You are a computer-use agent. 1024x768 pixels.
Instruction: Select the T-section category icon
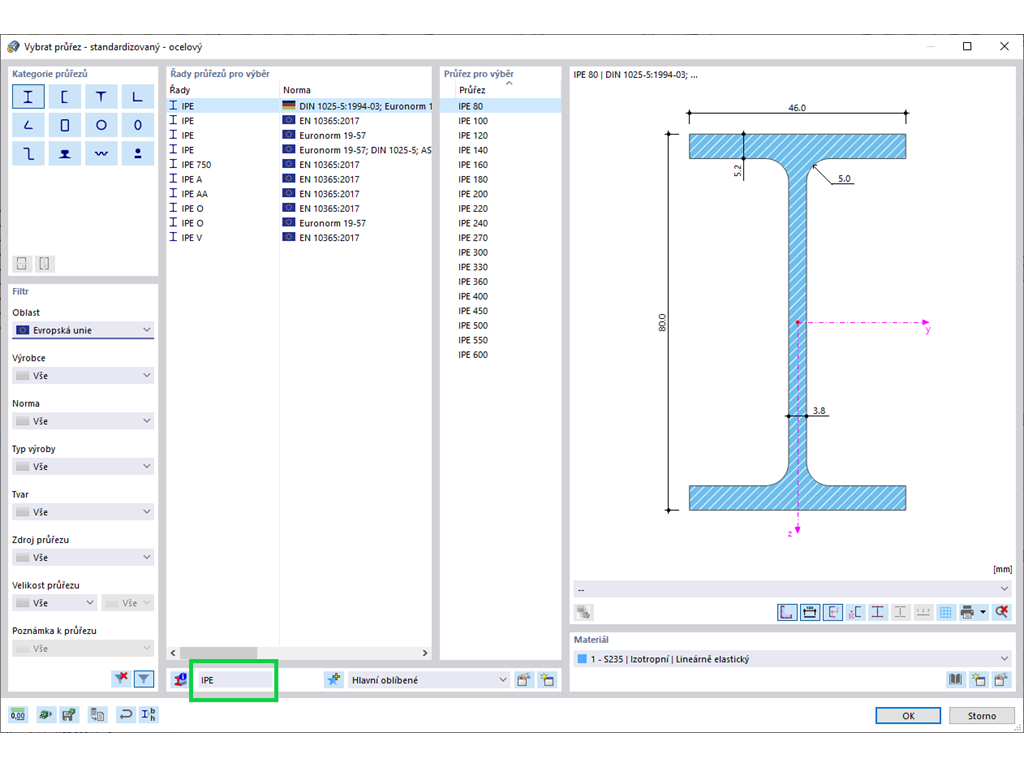(101, 97)
